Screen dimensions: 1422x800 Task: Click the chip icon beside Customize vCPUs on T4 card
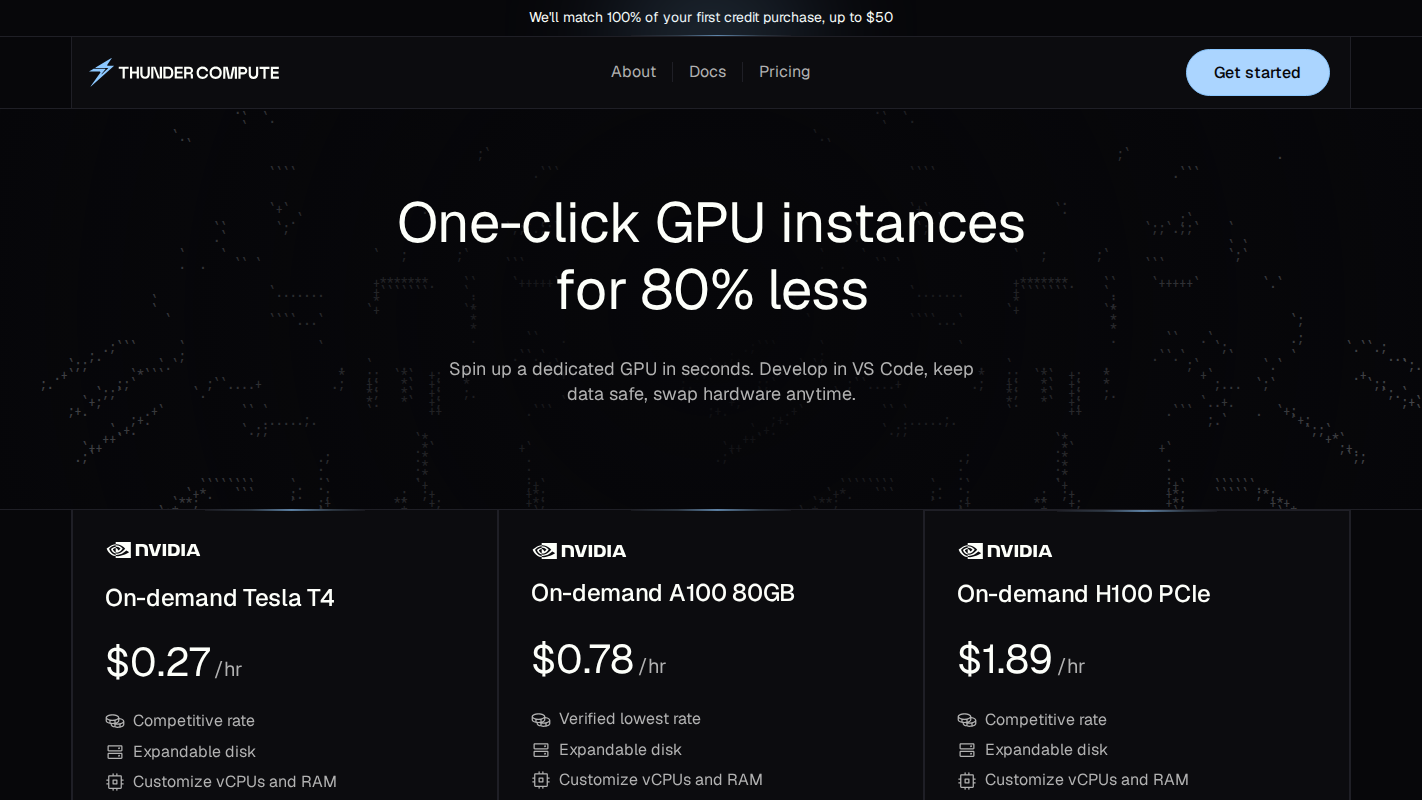[x=114, y=781]
